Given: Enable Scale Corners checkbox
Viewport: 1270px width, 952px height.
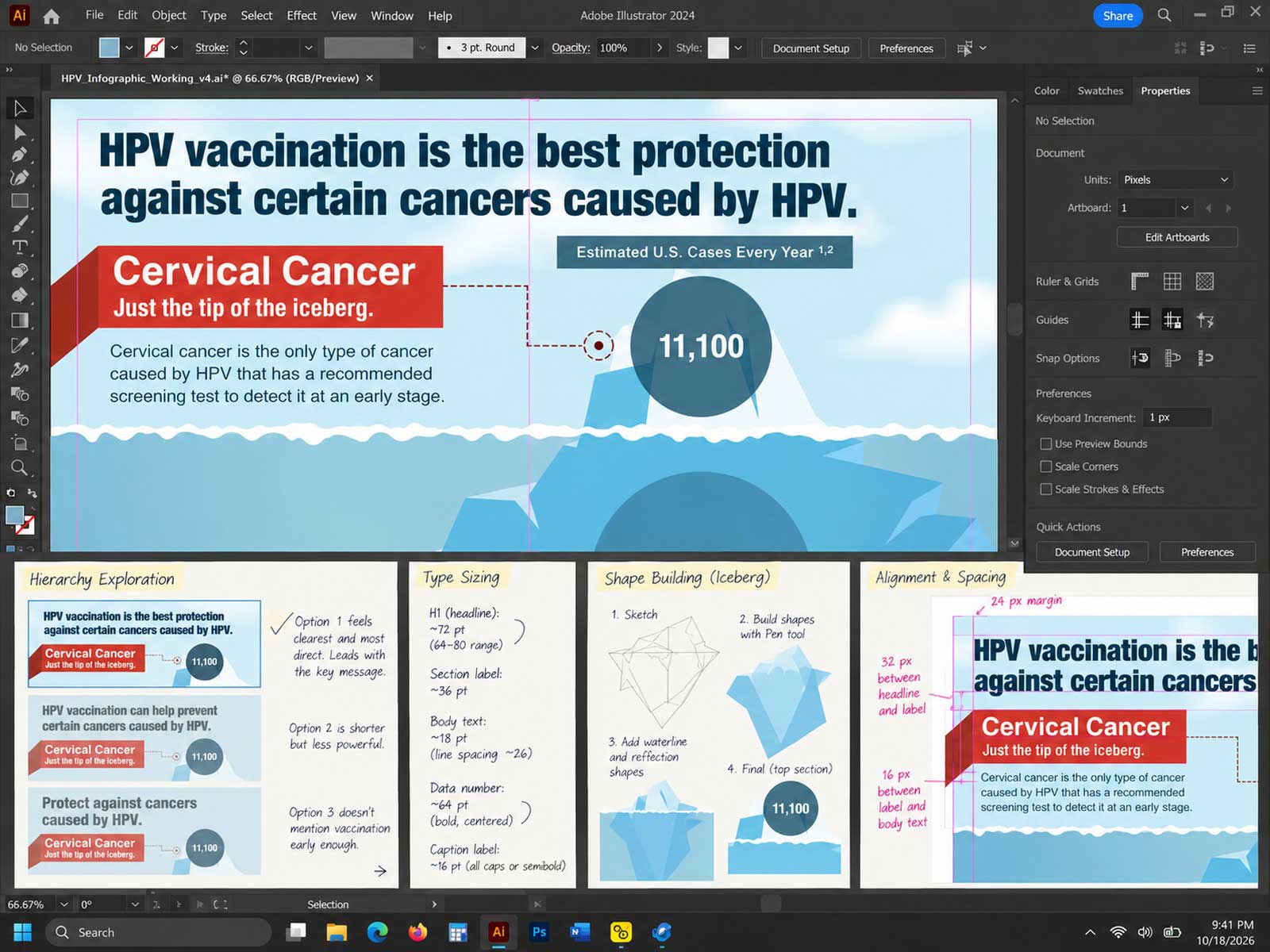Looking at the screenshot, I should pyautogui.click(x=1046, y=466).
